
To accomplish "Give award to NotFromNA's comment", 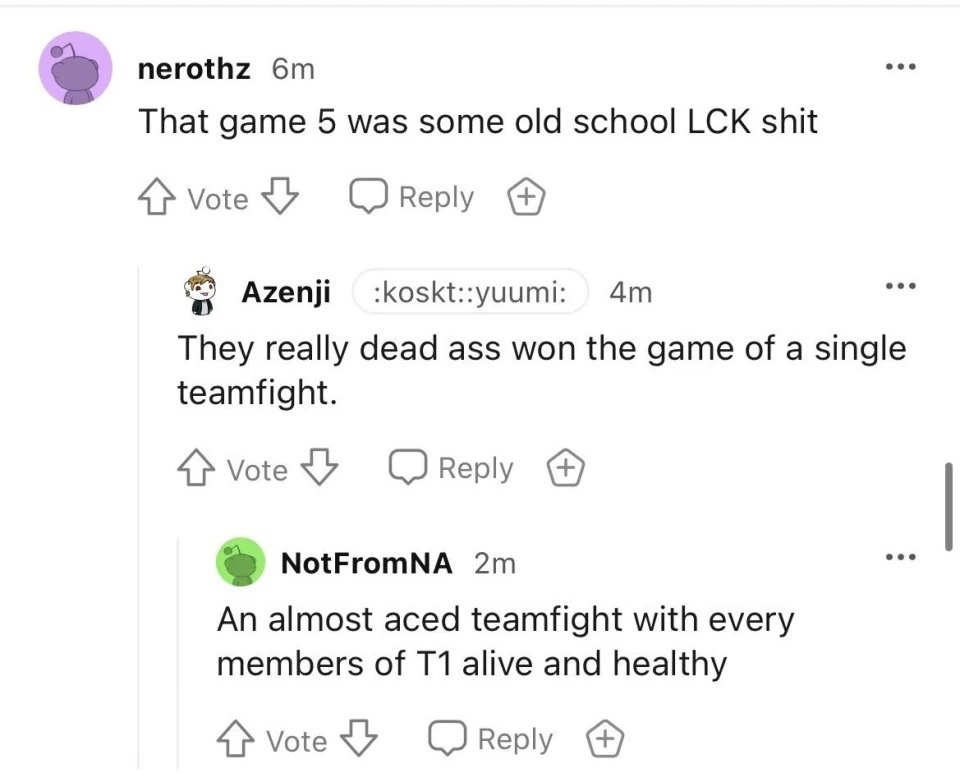I will tap(605, 740).
